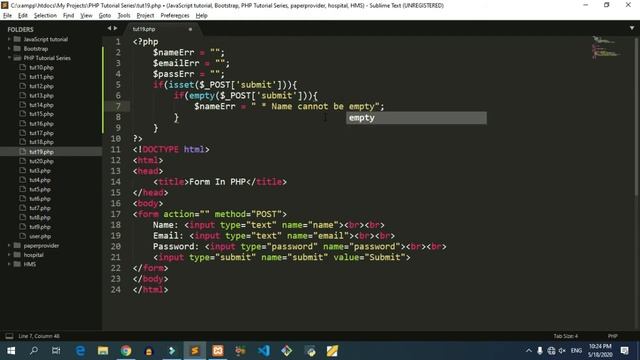Go to previous tab with left arrow
640x360 pixels.
pyautogui.click(x=109, y=28)
